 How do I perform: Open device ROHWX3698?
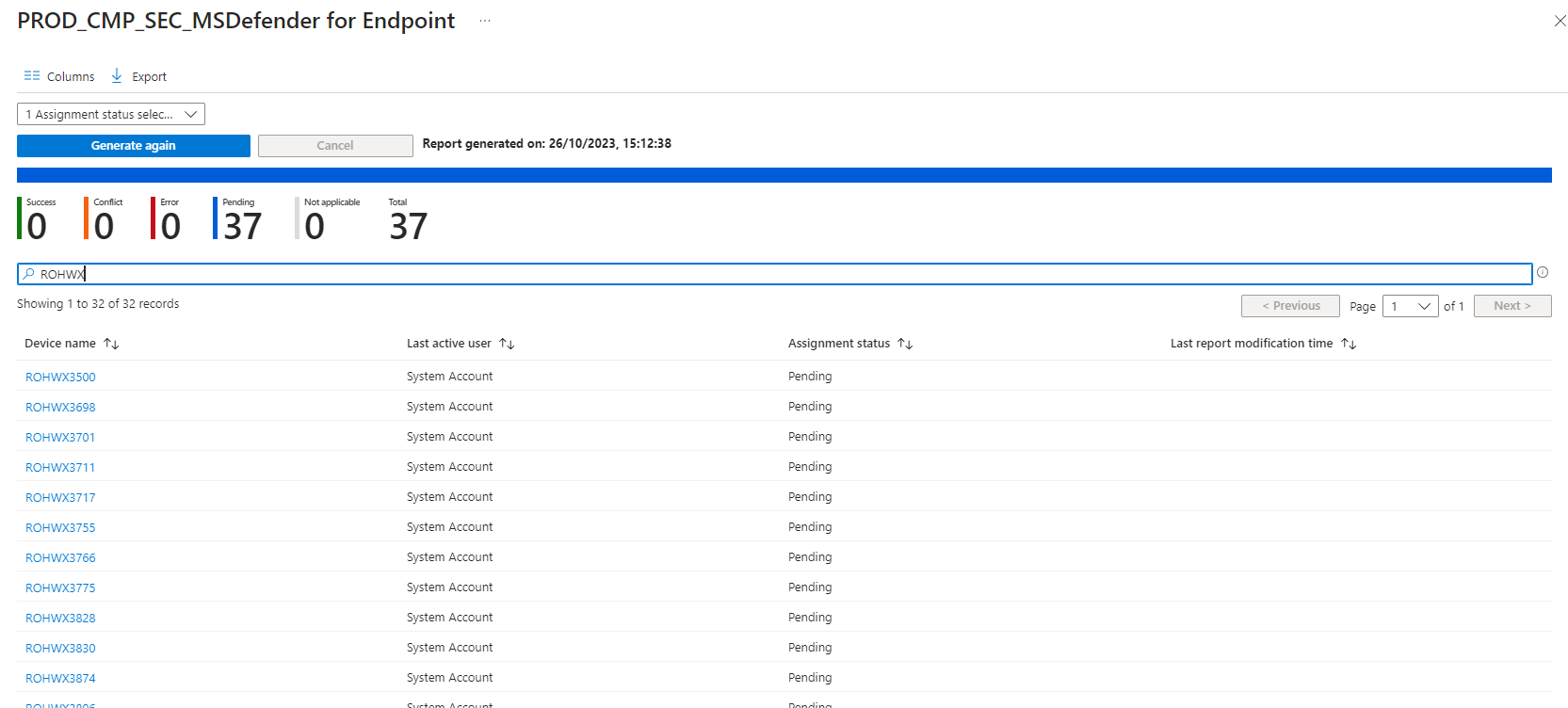[x=60, y=407]
